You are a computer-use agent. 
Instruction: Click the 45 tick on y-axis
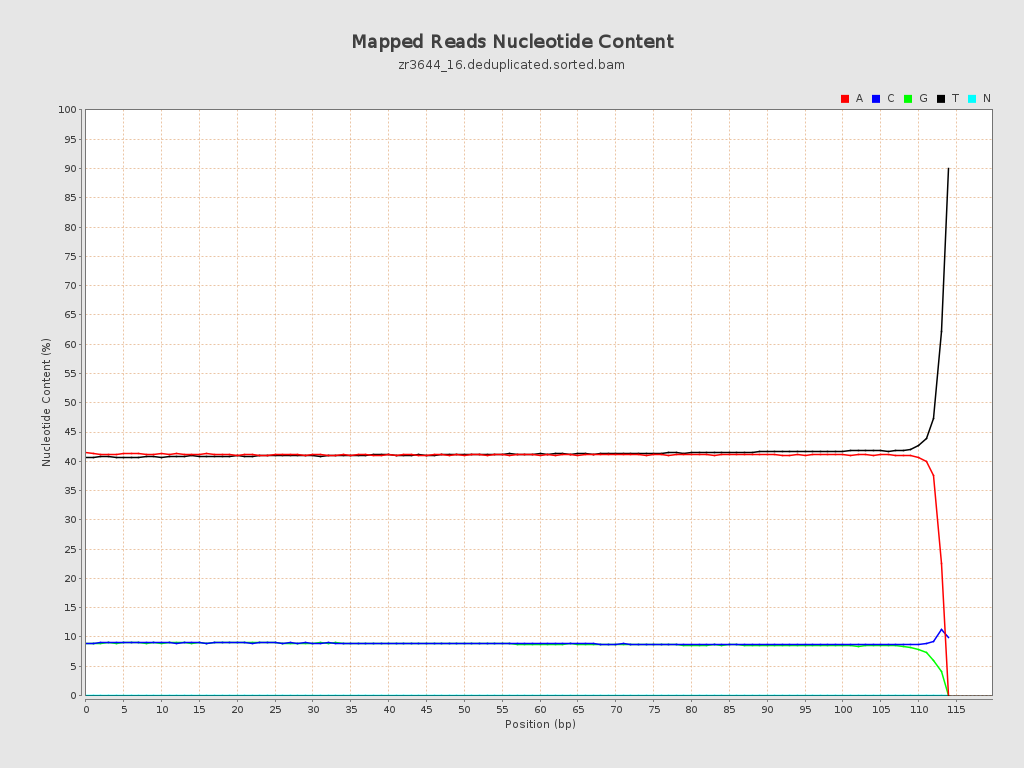coord(70,432)
